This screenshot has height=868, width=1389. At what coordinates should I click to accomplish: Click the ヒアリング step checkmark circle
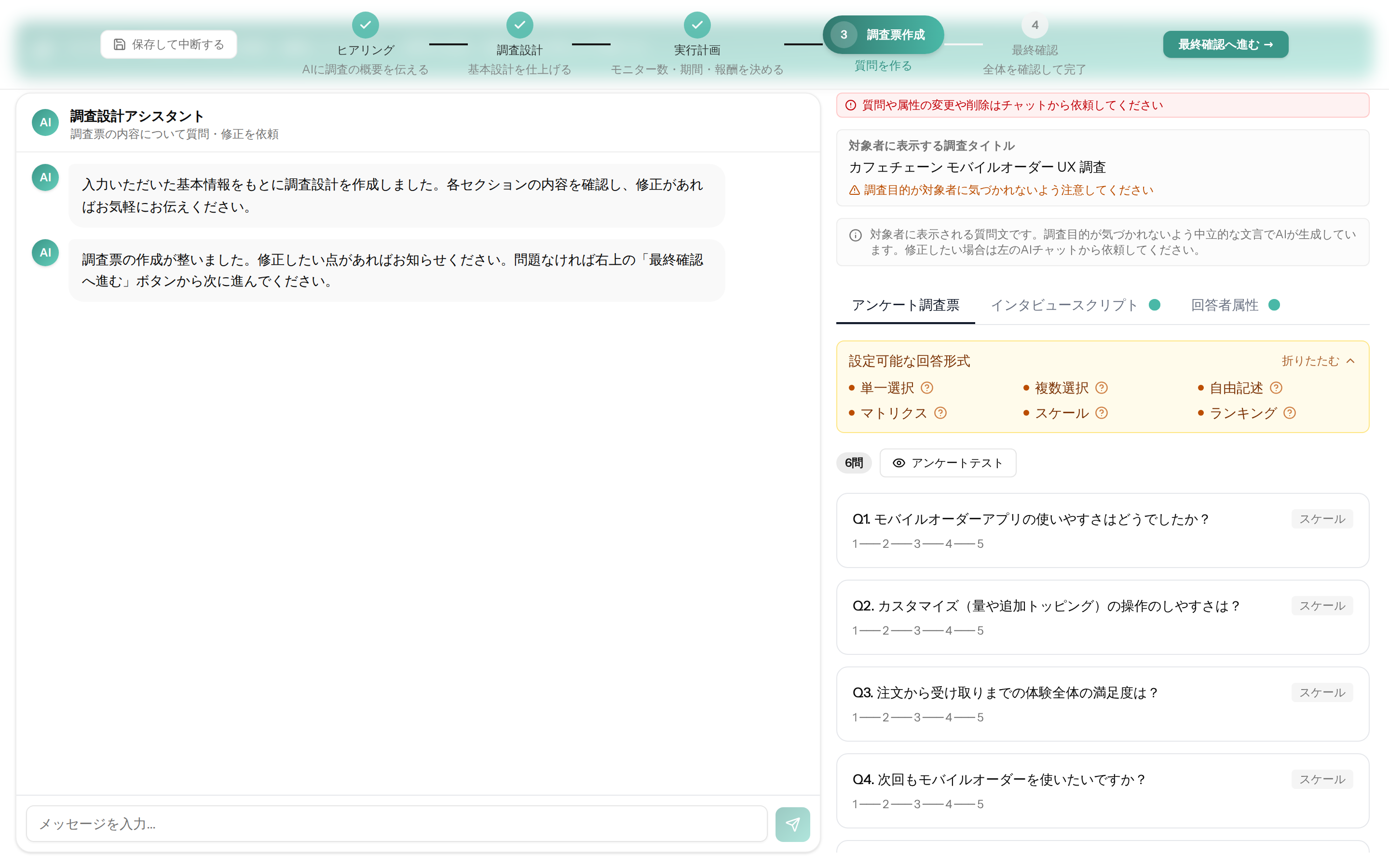tap(365, 25)
